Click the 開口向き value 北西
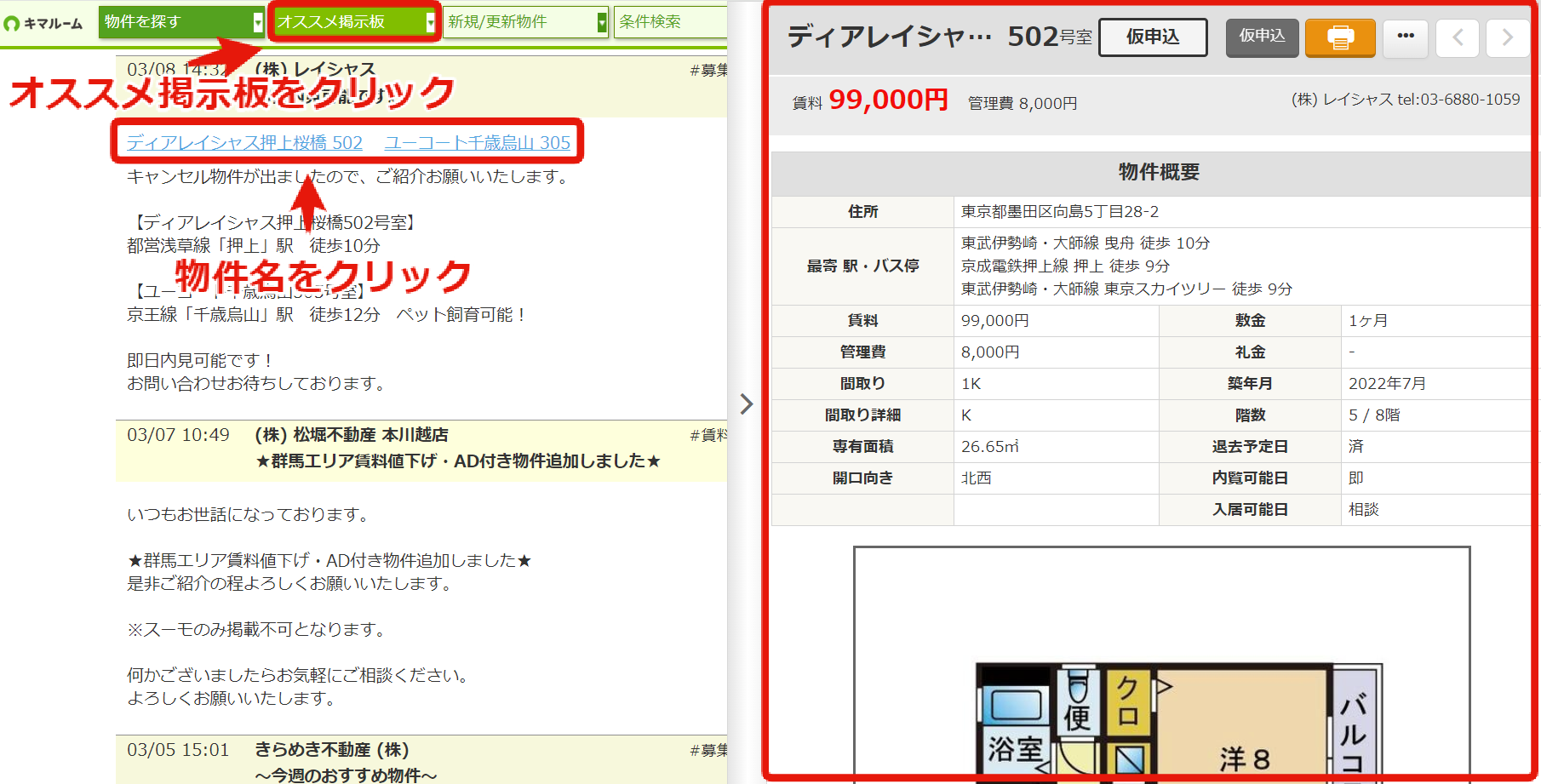The height and width of the screenshot is (784, 1541). pos(977,478)
